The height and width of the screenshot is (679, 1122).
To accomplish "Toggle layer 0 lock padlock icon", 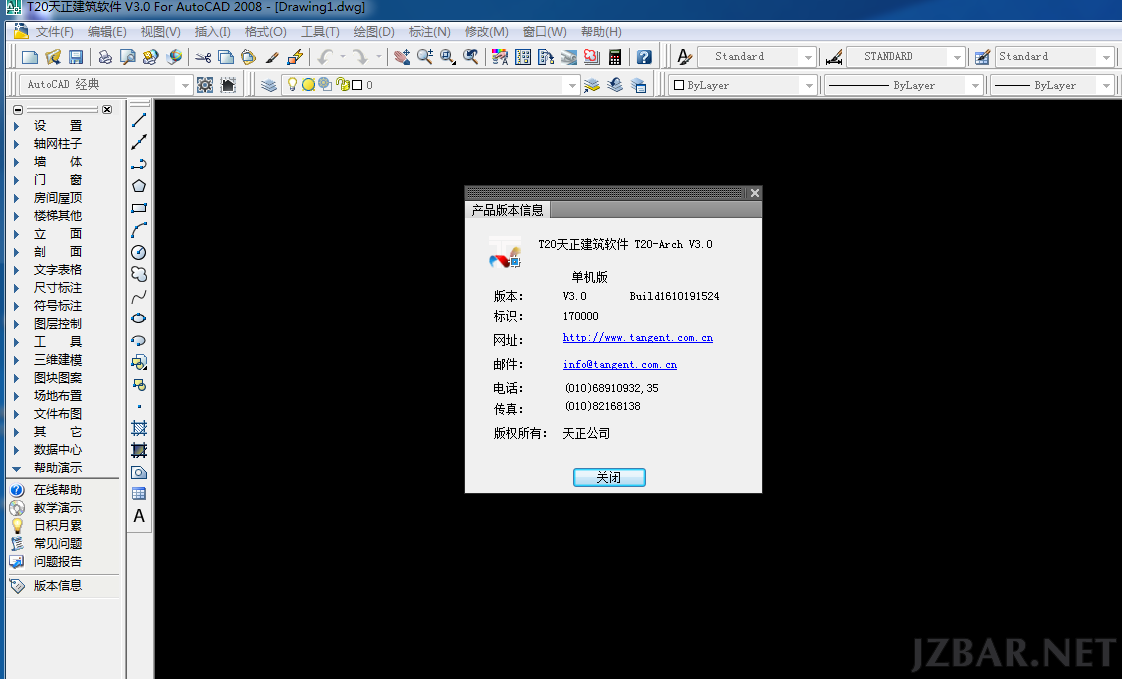I will [342, 84].
